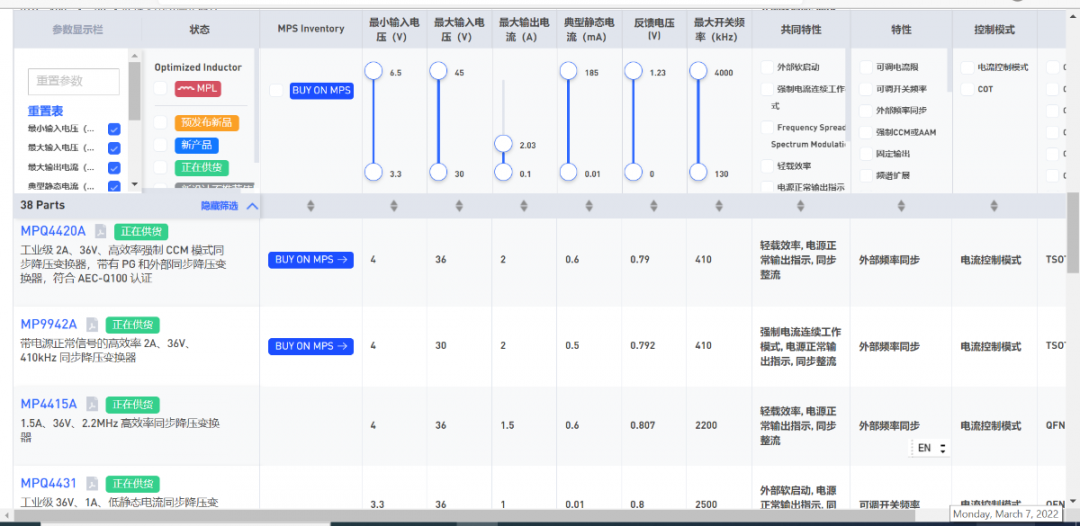Open the MPQ4420A datasheet PDF icon

101,231
